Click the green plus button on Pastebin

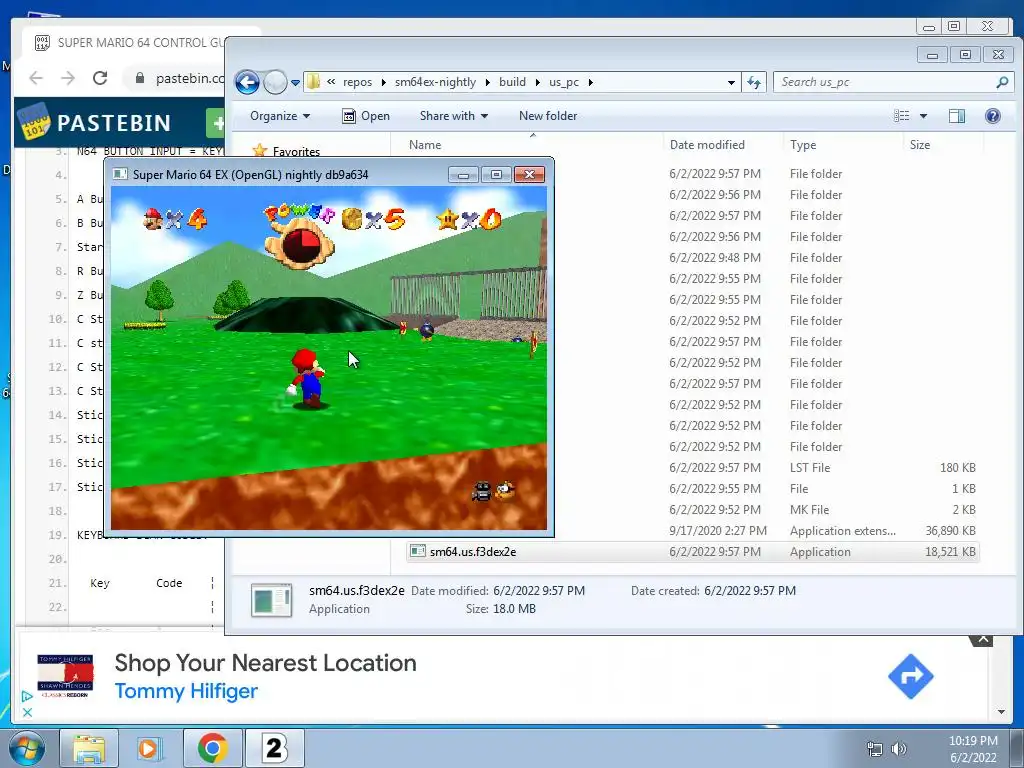tap(216, 123)
